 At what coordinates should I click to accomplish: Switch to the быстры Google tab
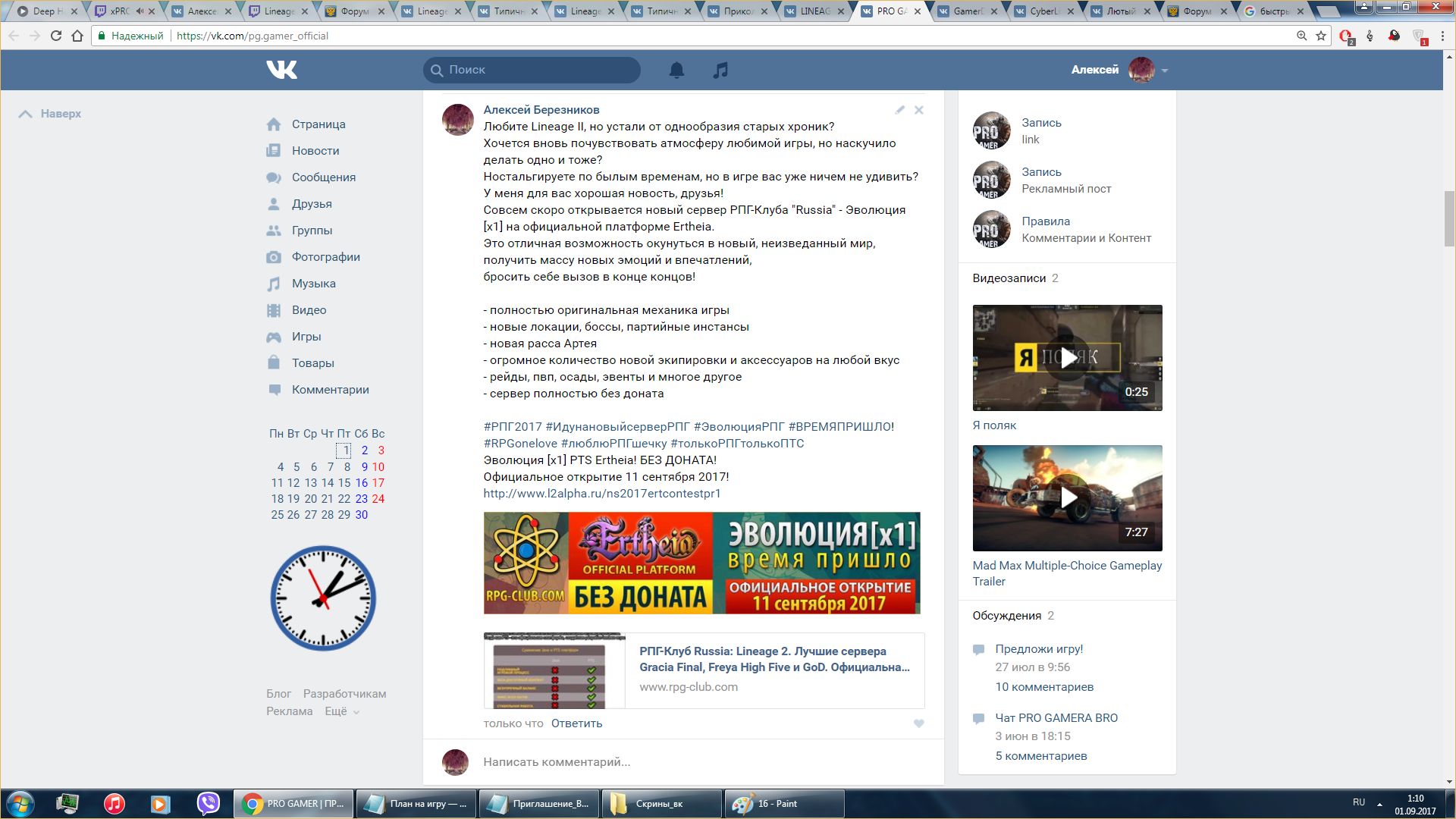pos(1276,11)
